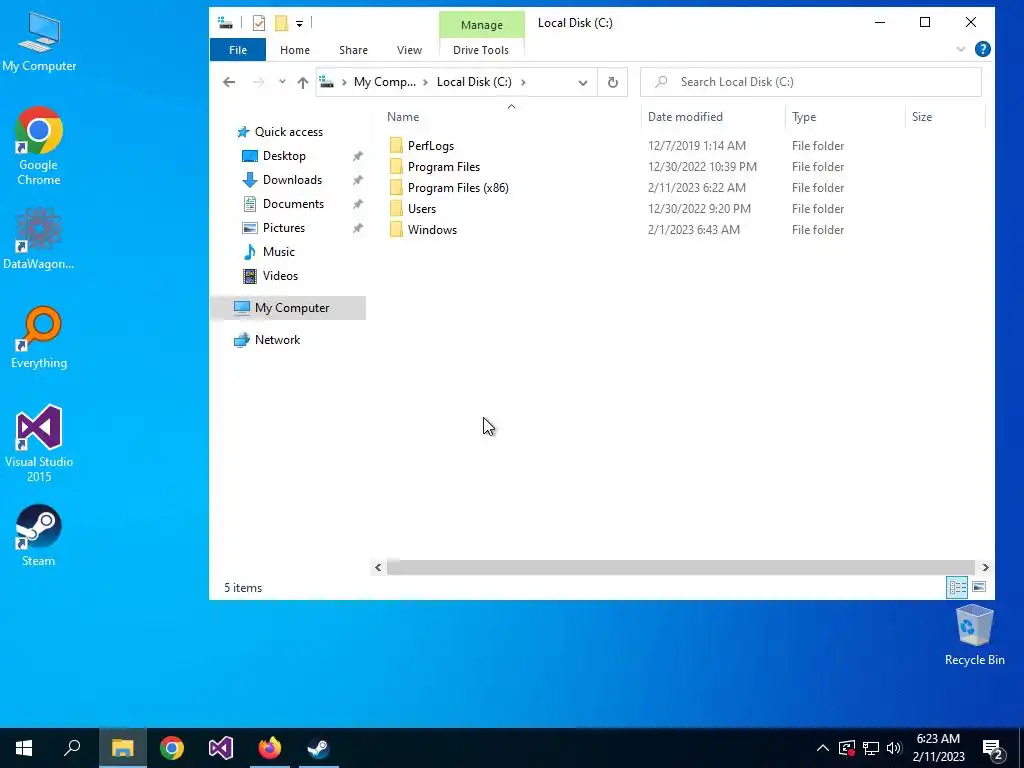Select Pictures in navigation pane

[x=283, y=228]
